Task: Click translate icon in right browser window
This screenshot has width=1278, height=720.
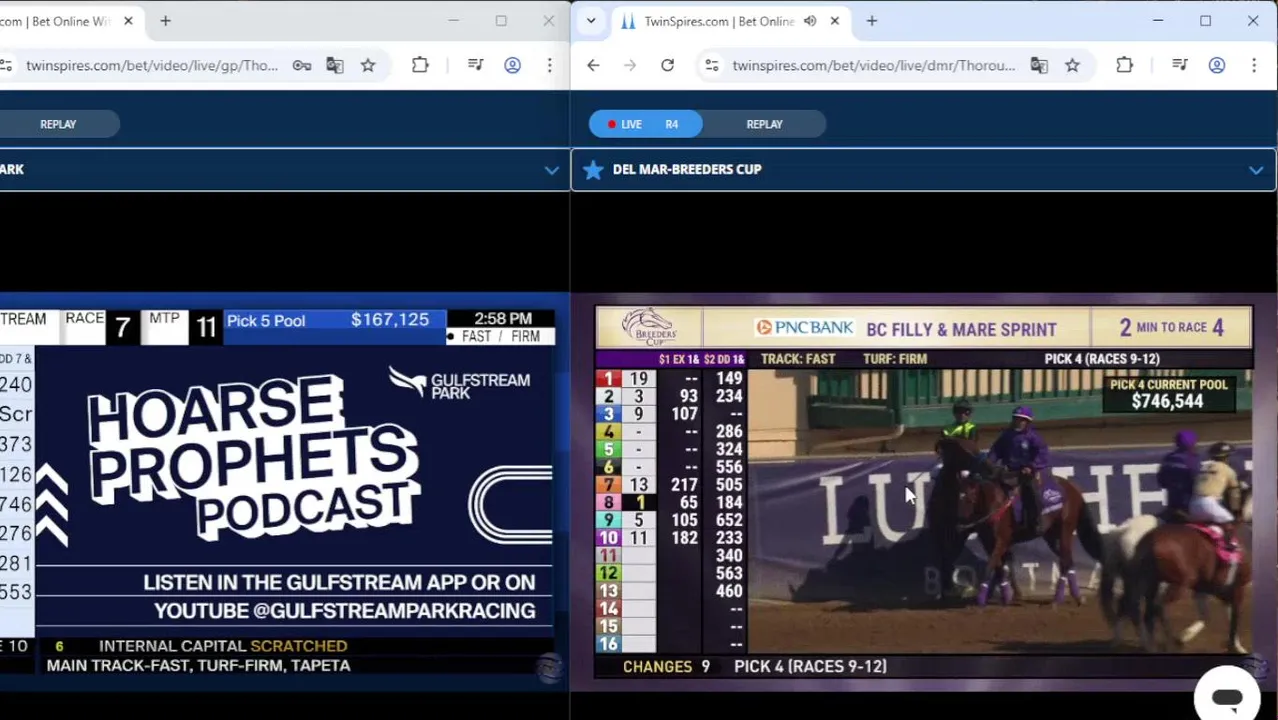Action: pos(1039,65)
